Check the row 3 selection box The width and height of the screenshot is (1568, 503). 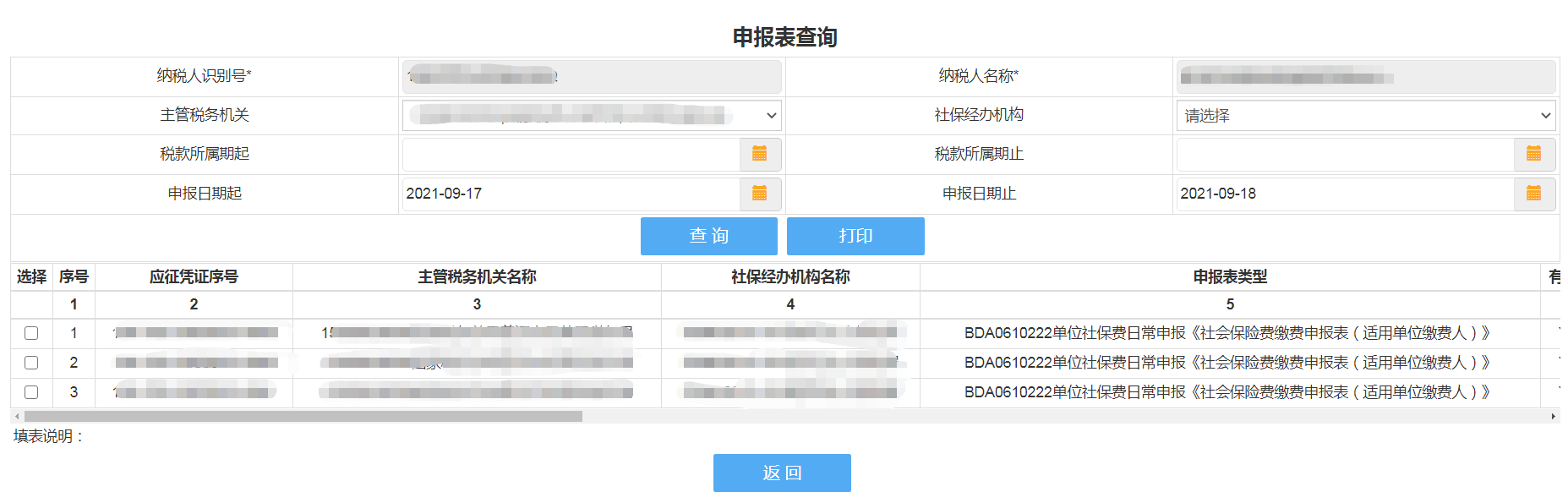(x=31, y=392)
